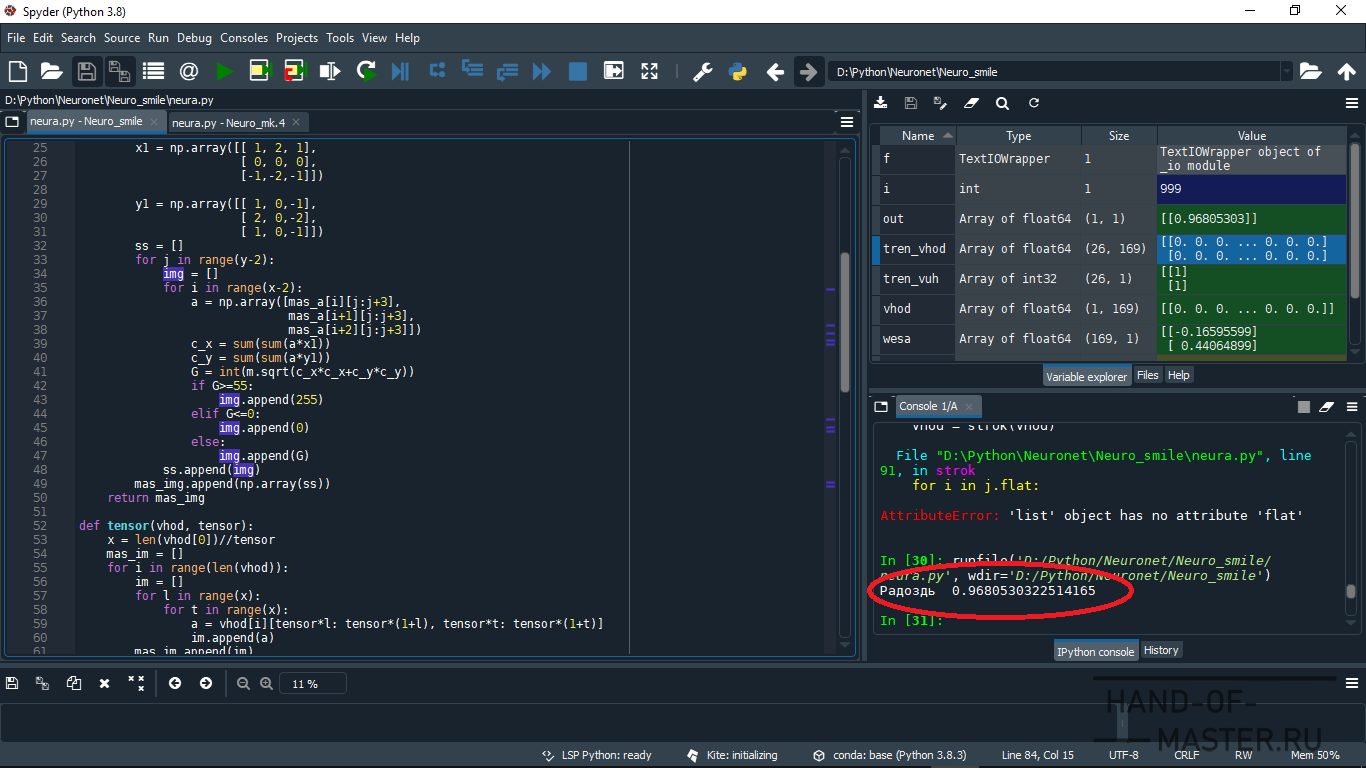Screen dimensions: 1366x768
Task: Open the Variable explorer options menu
Action: [1352, 103]
